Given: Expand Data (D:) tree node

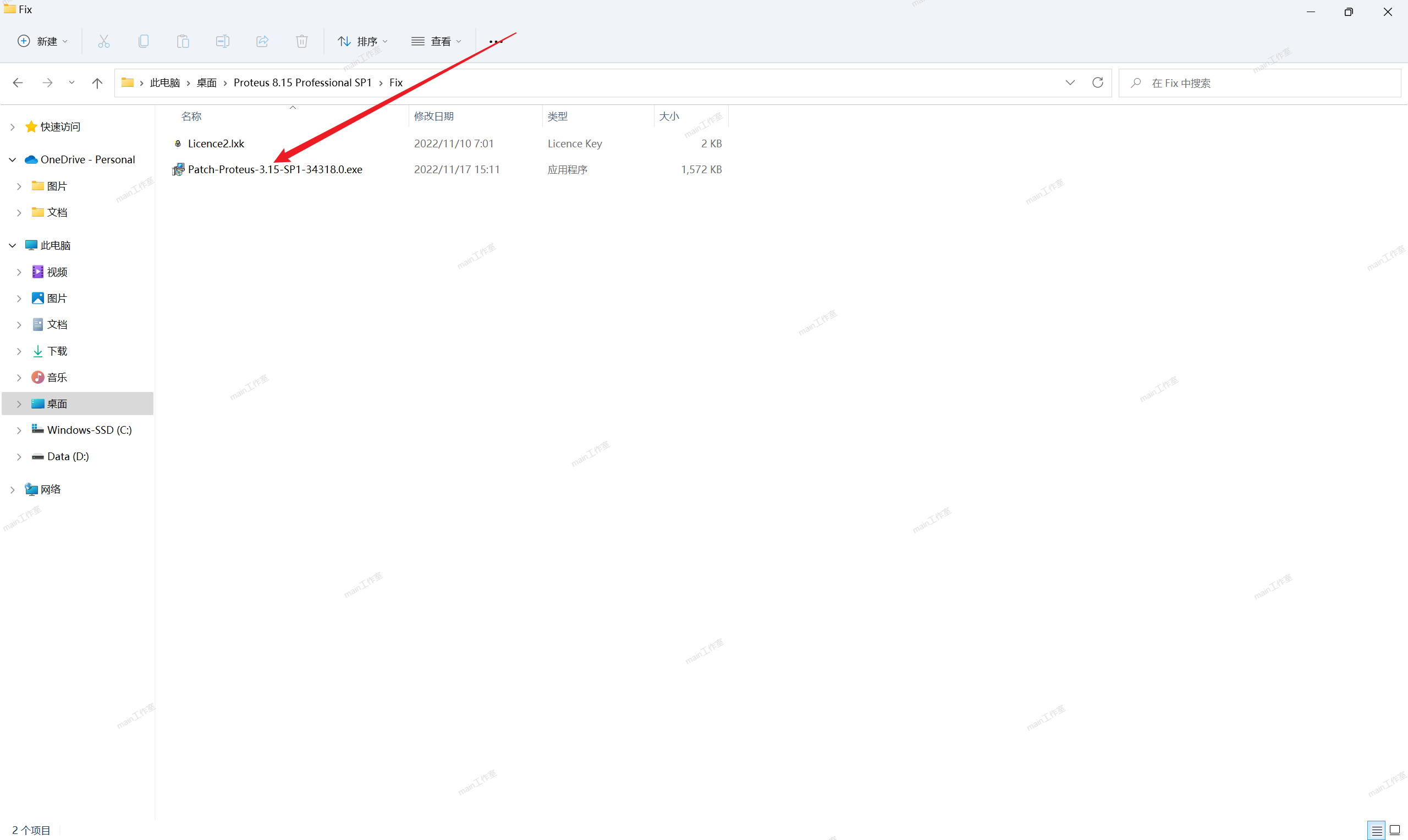Looking at the screenshot, I should pos(19,457).
